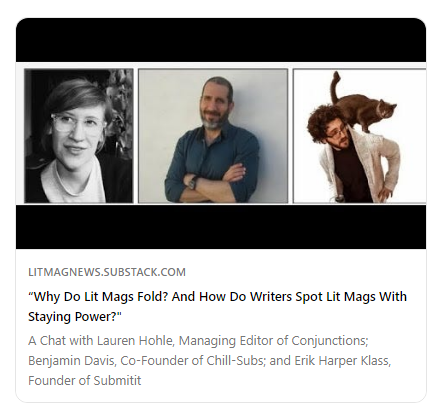Click the black bar below the photos
Image resolution: width=428 pixels, height=406 pixels.
(x=221, y=227)
